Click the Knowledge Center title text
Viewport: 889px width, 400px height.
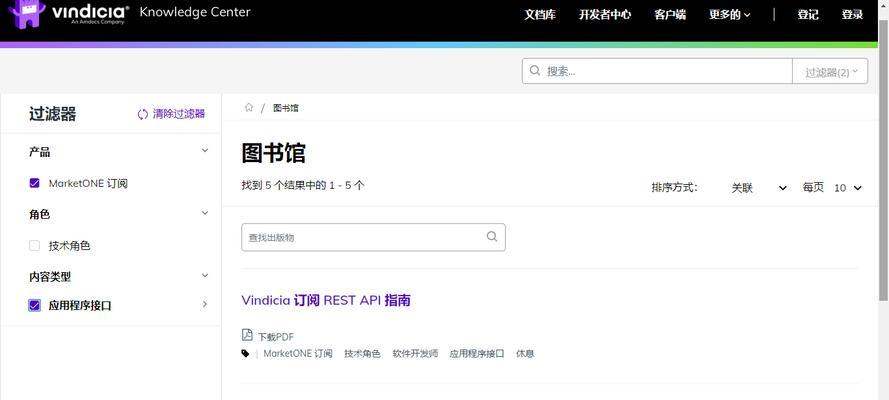tap(194, 12)
